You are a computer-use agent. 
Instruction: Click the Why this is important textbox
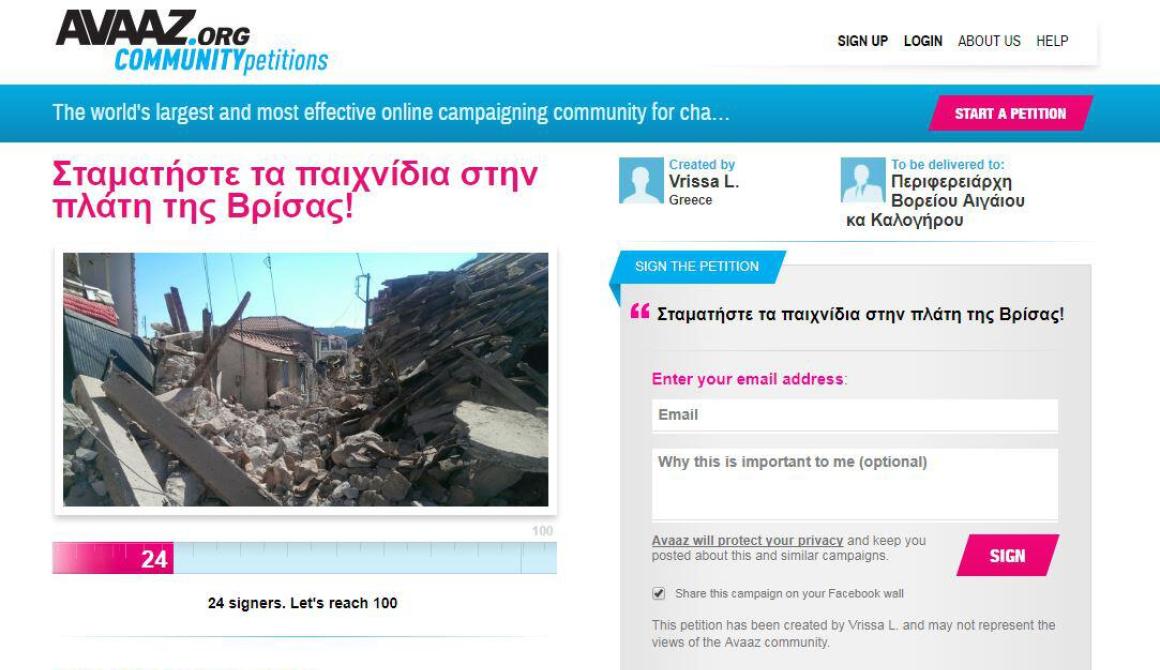click(x=854, y=484)
